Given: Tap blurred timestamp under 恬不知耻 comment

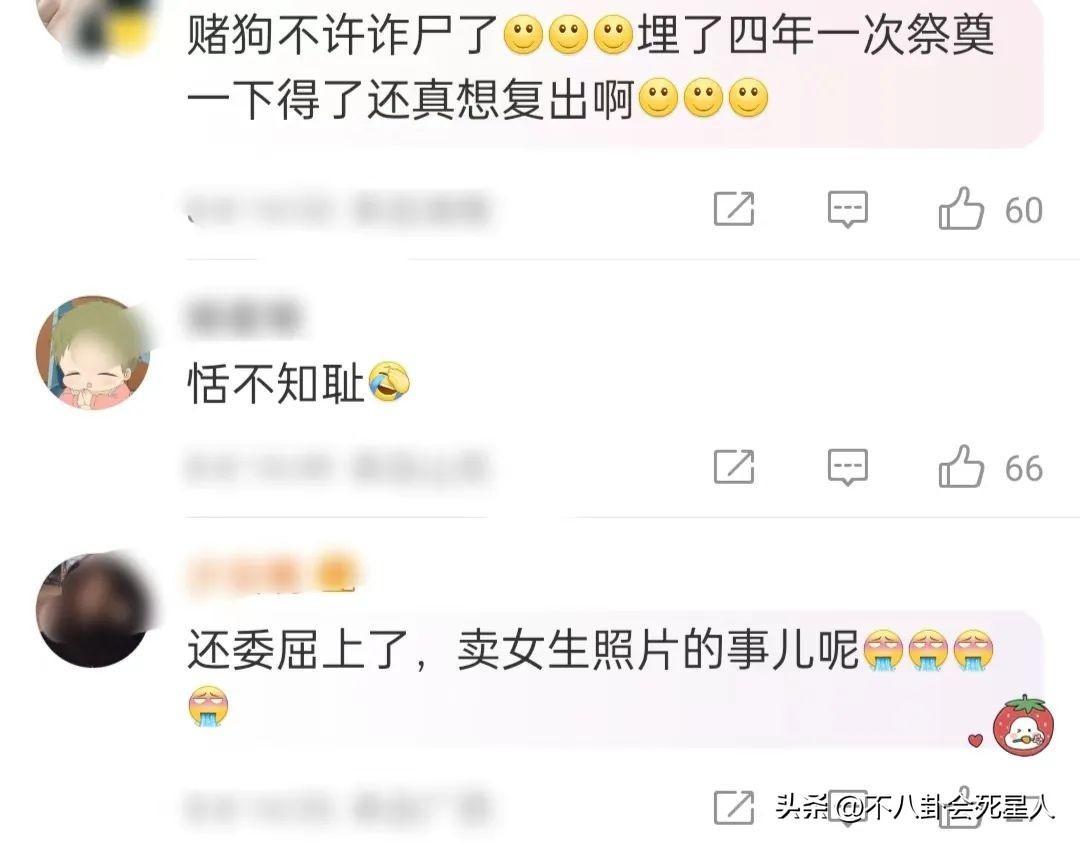Looking at the screenshot, I should pos(336,467).
